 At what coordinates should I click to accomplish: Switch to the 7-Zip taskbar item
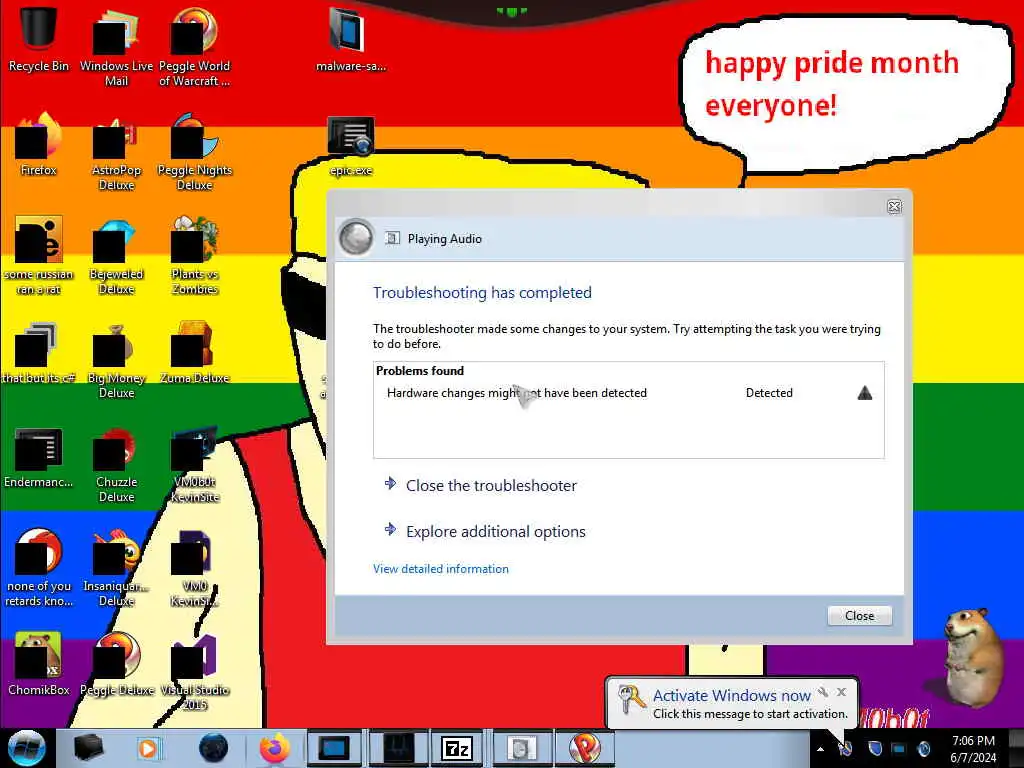pos(457,748)
